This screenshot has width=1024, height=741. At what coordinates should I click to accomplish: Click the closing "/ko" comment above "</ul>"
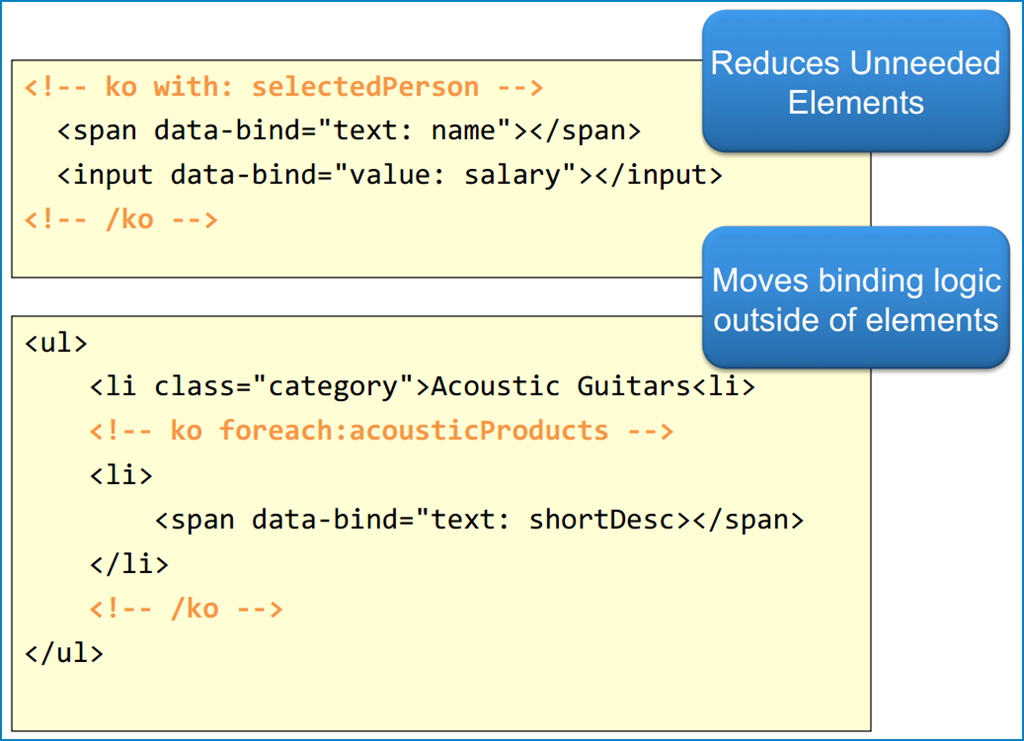tap(186, 608)
